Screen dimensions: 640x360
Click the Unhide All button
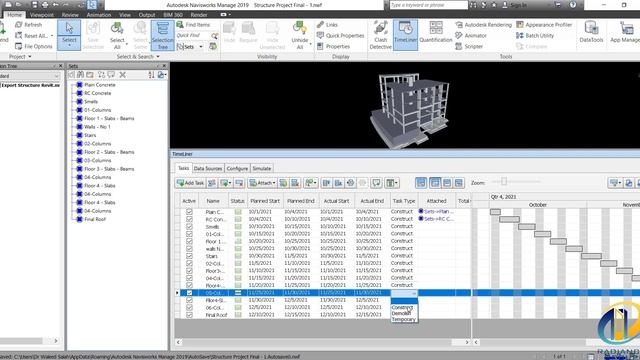coord(300,35)
